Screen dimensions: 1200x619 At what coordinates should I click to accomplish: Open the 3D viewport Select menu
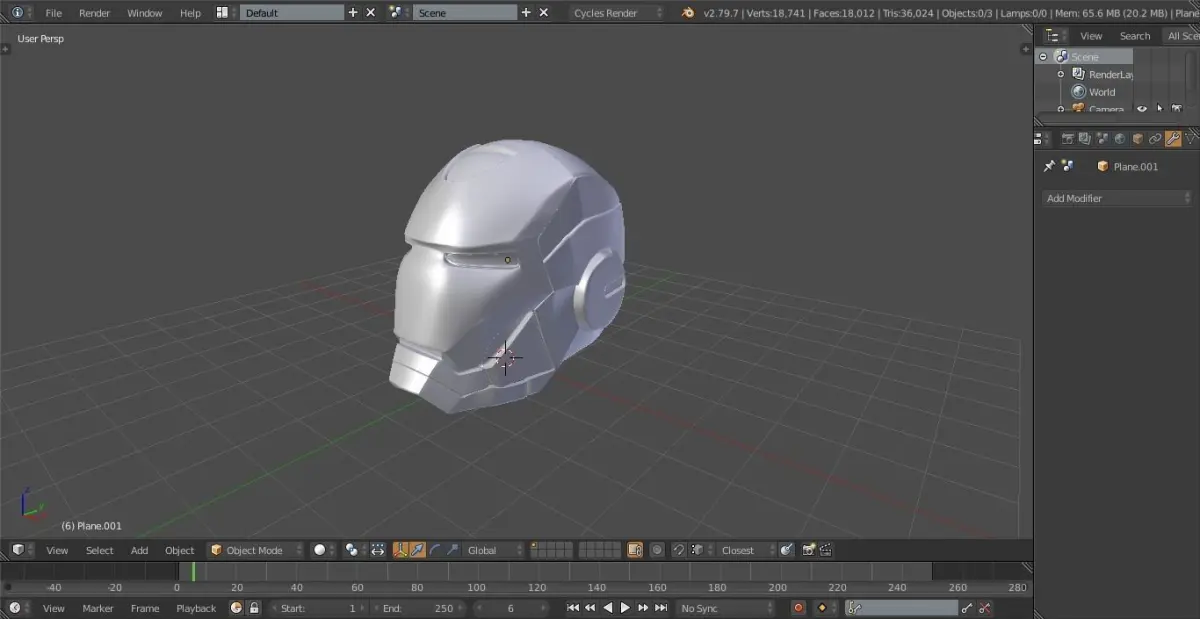(99, 550)
